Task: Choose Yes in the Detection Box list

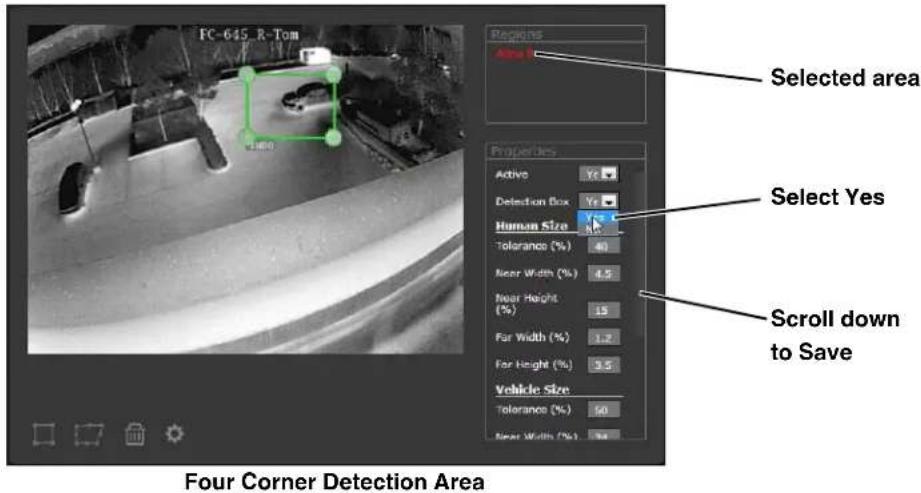Action: tap(598, 217)
